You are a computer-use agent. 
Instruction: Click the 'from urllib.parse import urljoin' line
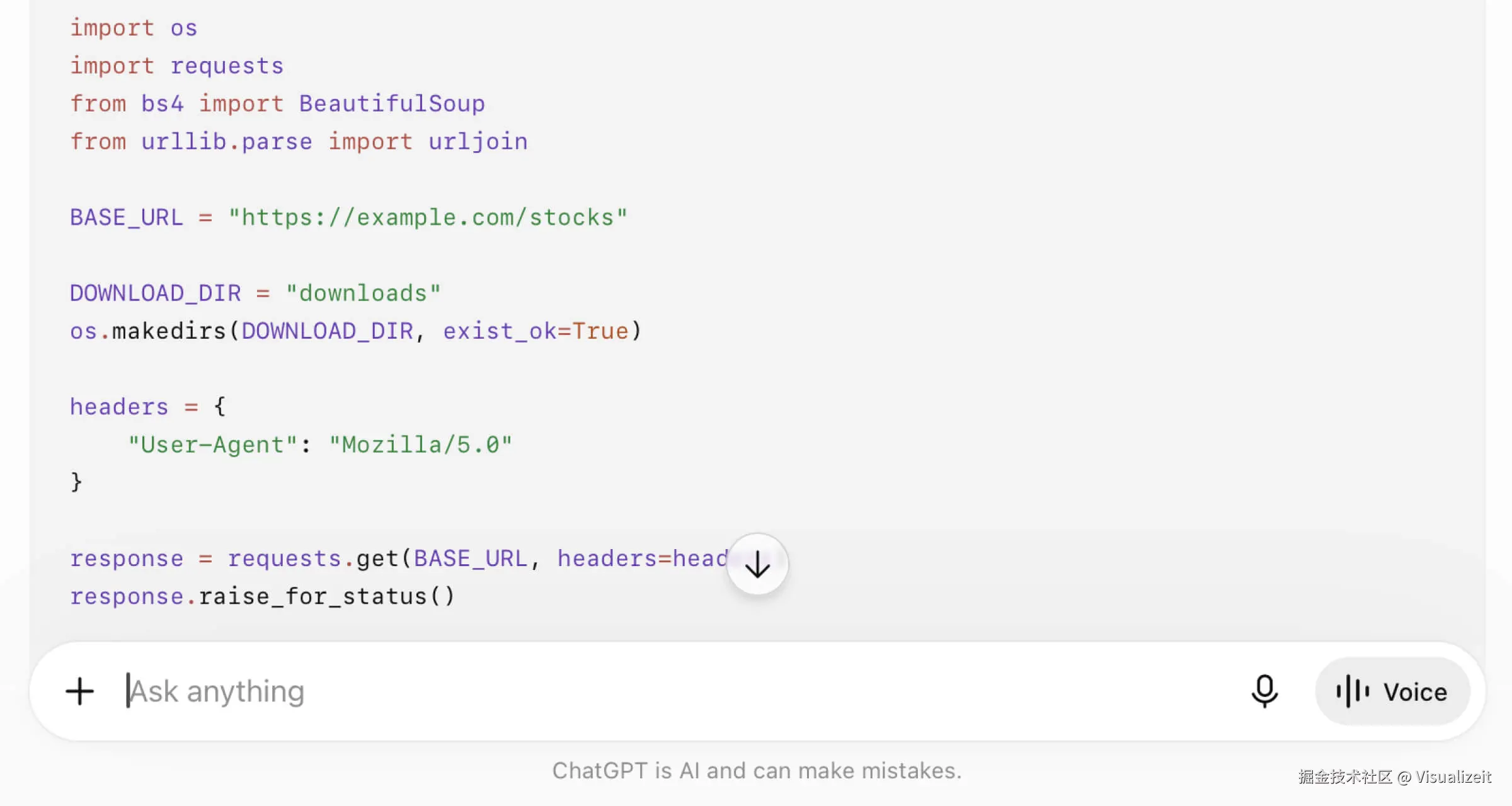click(299, 141)
